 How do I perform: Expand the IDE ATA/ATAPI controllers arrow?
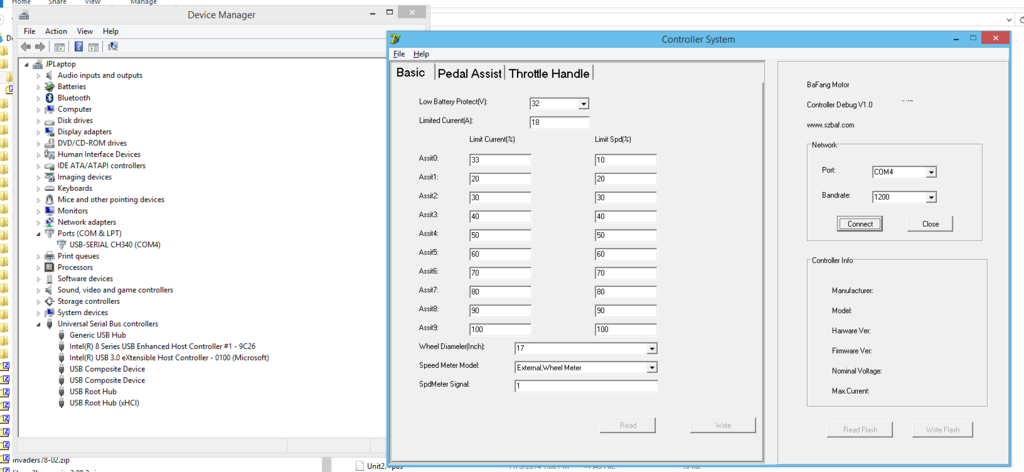(39, 166)
